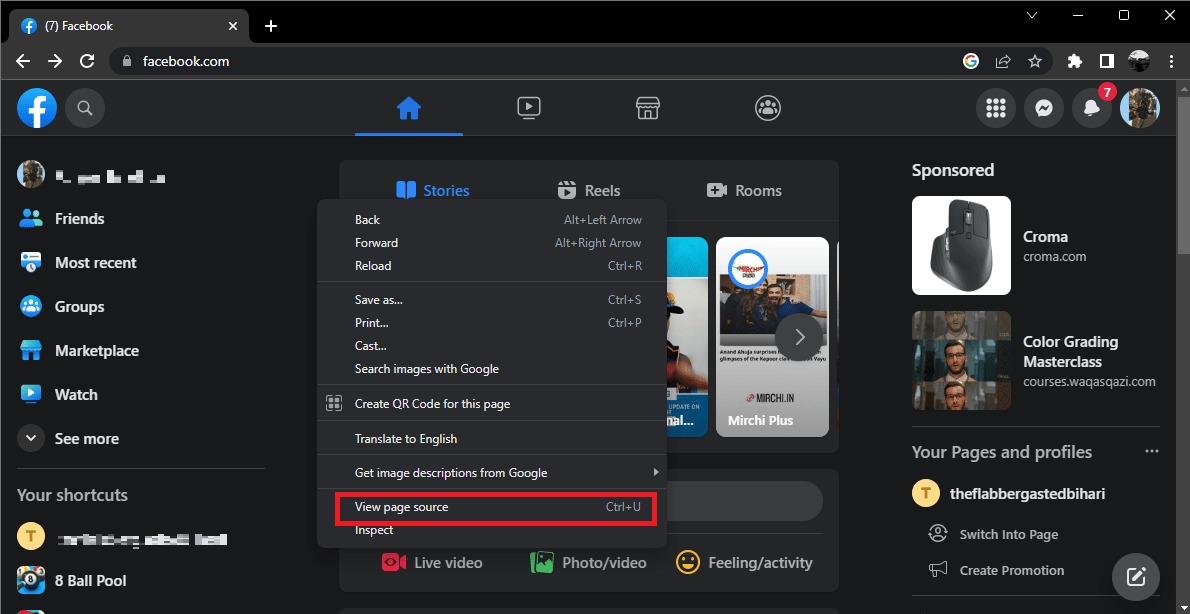The width and height of the screenshot is (1190, 614).
Task: Click the share this page icon
Action: (x=1003, y=61)
